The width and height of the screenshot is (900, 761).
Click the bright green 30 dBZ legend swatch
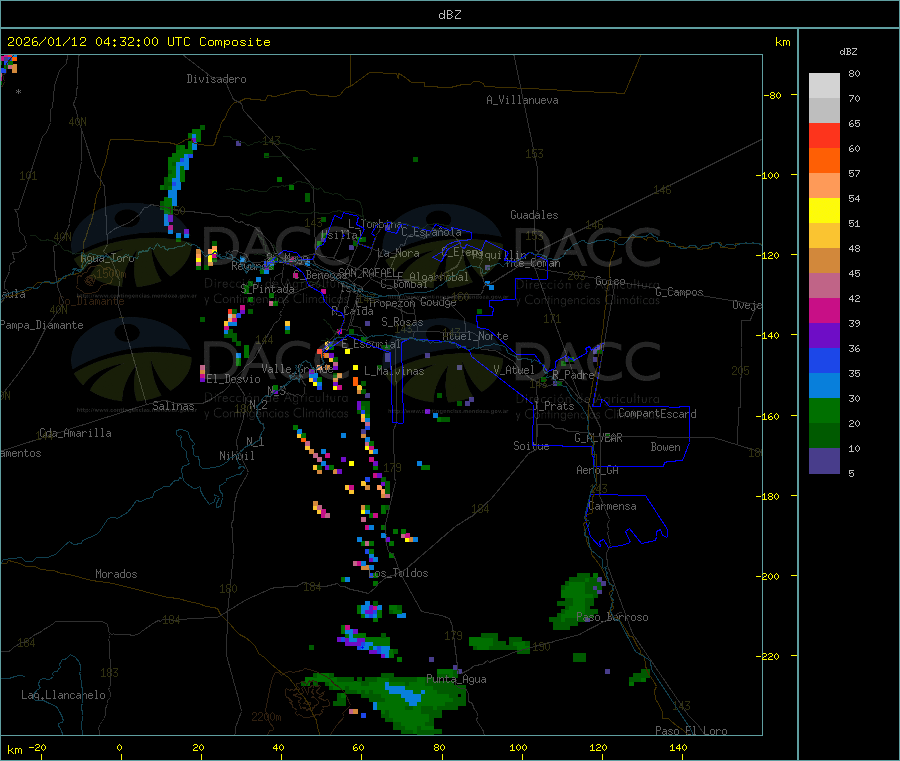[824, 410]
